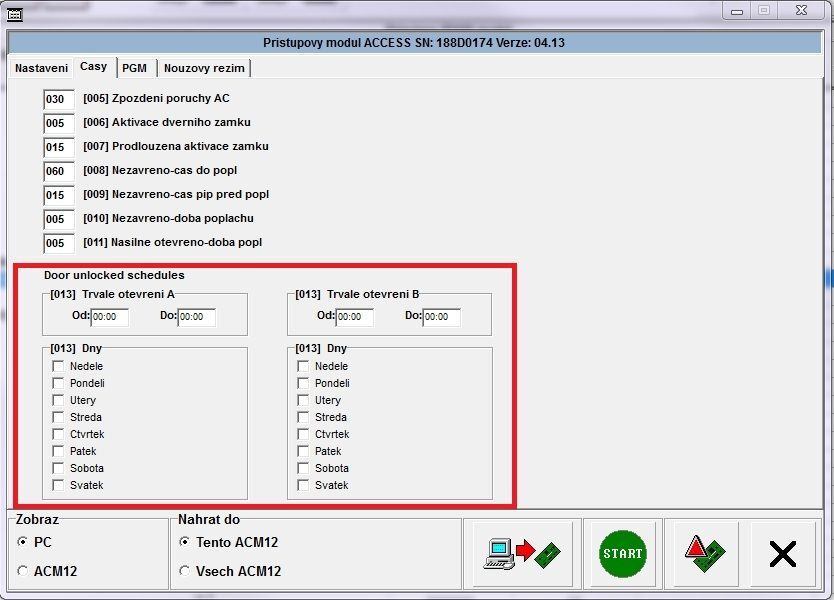Click the red triangle module icon button
The height and width of the screenshot is (600, 834).
click(x=703, y=554)
